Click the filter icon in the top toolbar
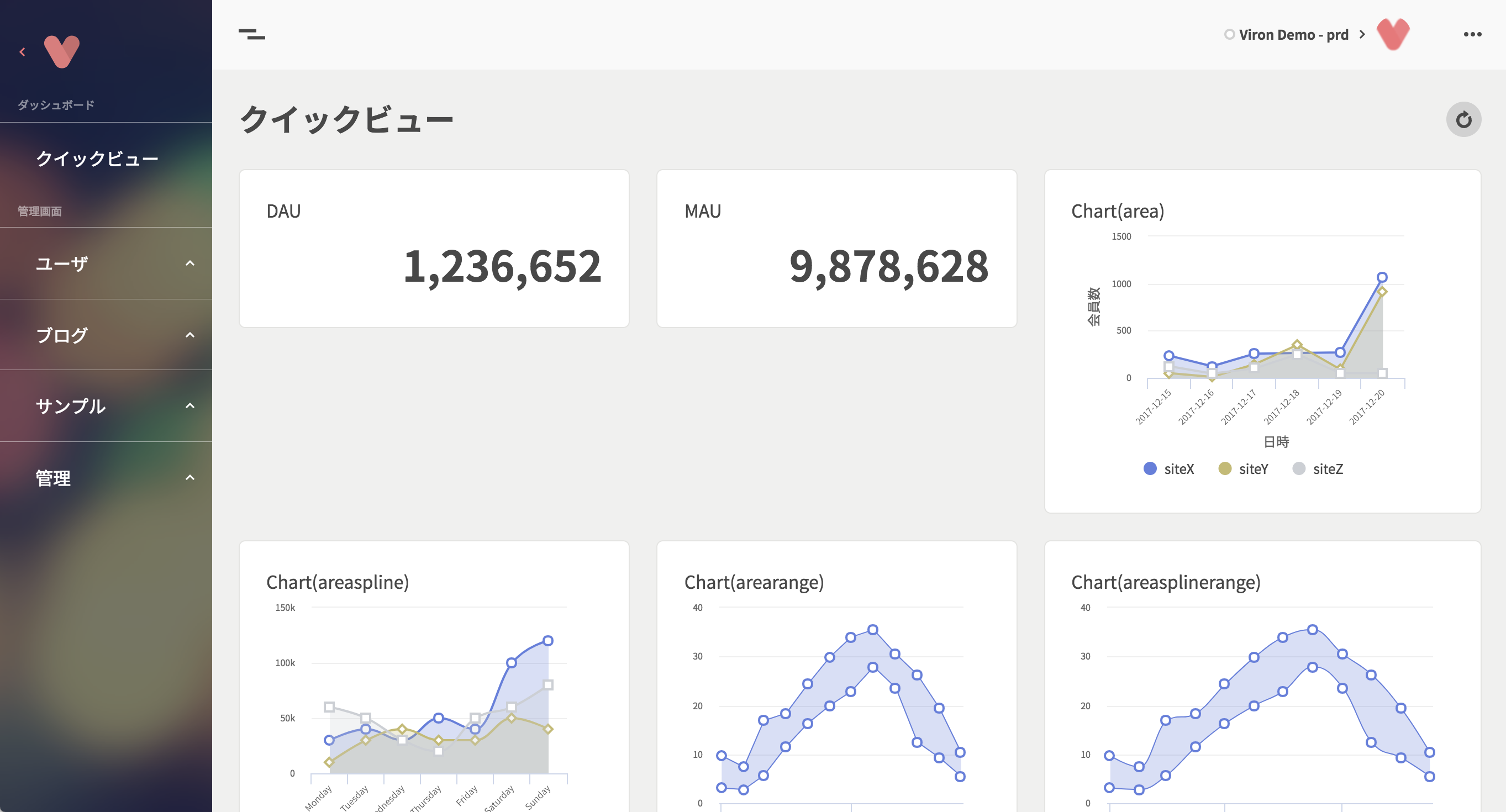Screen dimensions: 1506x812 253,34
